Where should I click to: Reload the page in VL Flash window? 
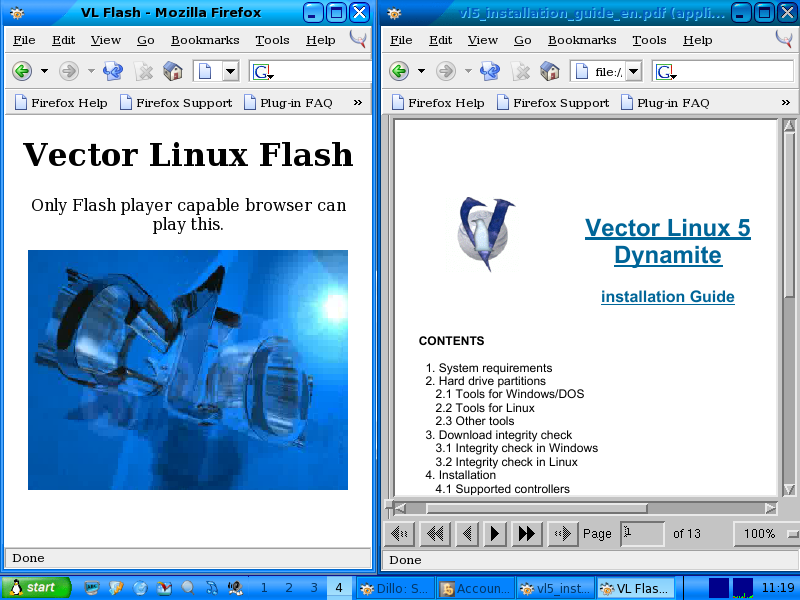(x=113, y=71)
